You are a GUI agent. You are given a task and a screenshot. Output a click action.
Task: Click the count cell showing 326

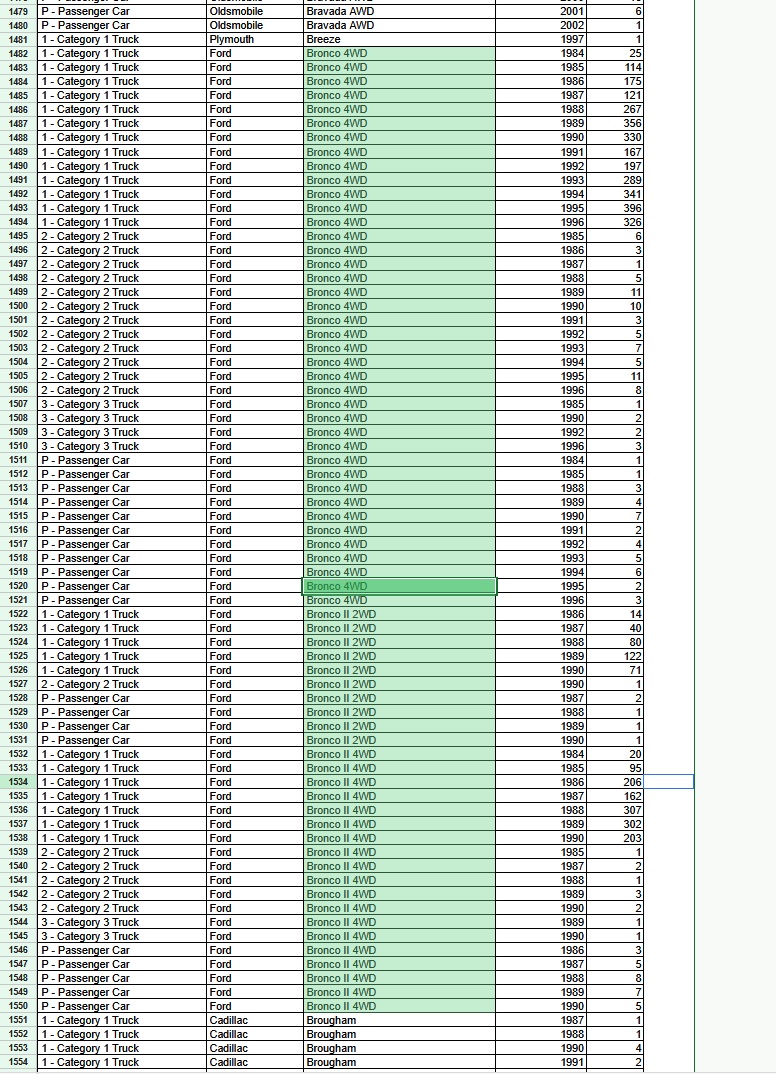615,223
